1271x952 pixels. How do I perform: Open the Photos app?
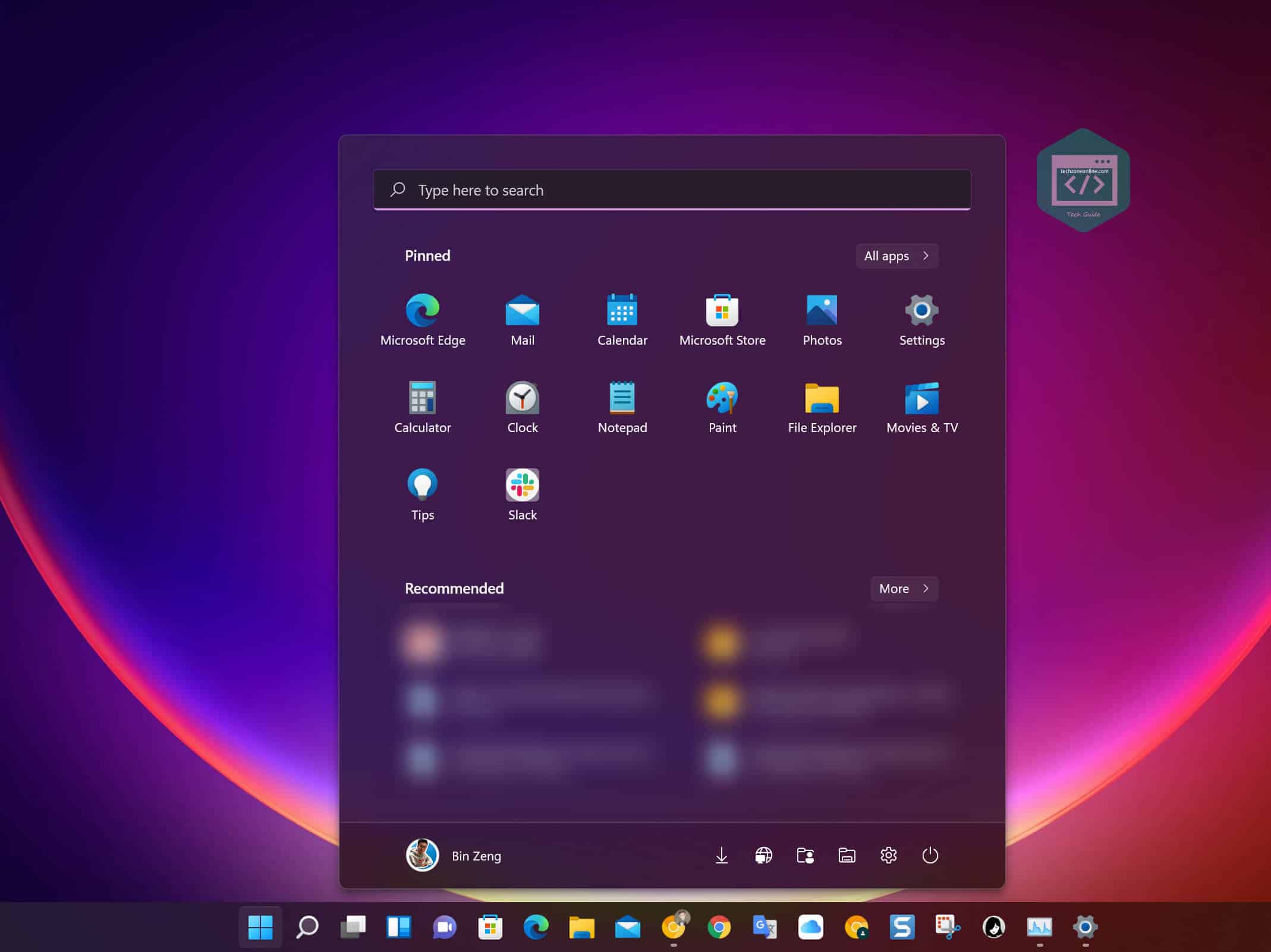click(x=822, y=320)
